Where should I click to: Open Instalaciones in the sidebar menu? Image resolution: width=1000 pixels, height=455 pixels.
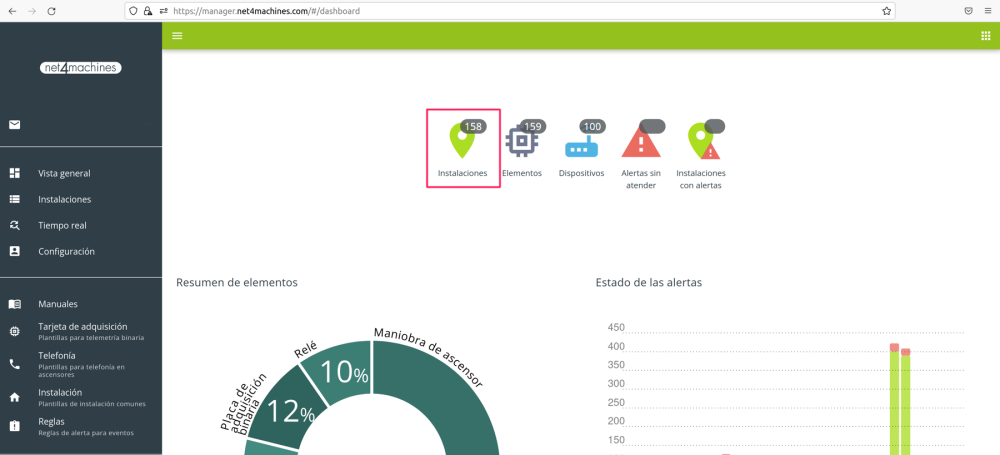tap(64, 199)
